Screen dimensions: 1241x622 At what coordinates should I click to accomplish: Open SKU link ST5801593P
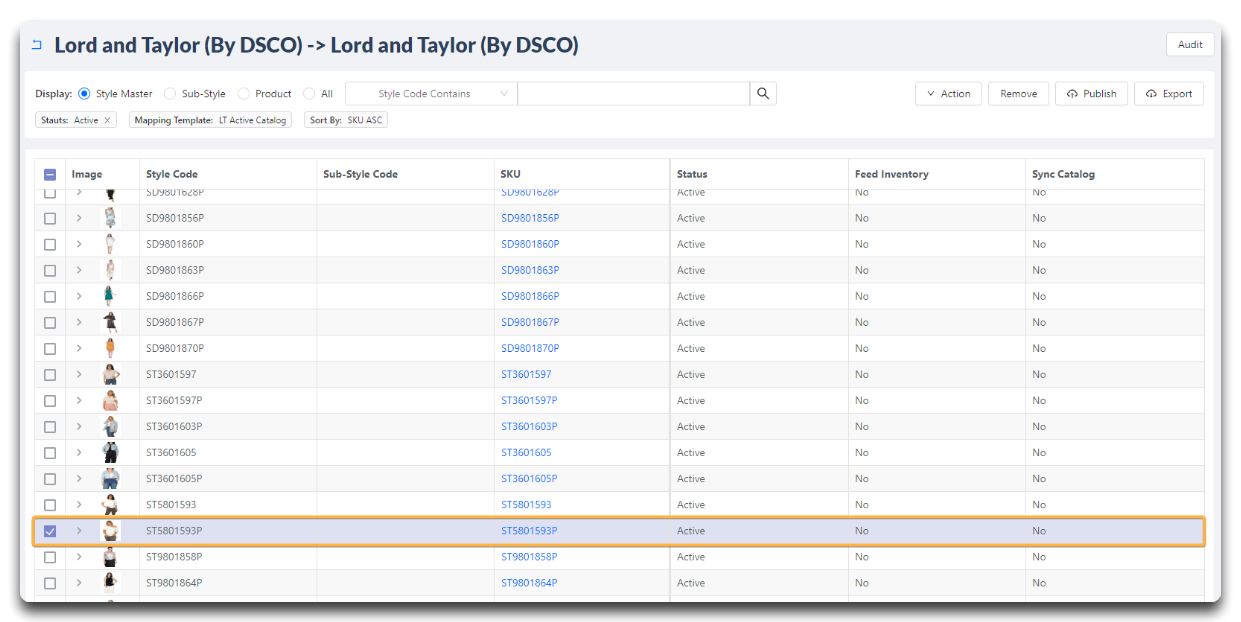[529, 531]
